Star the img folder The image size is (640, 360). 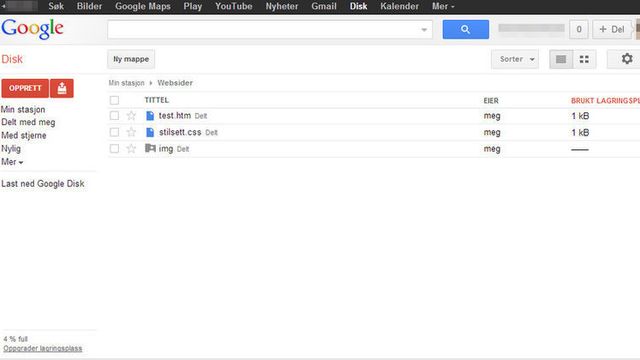point(131,149)
